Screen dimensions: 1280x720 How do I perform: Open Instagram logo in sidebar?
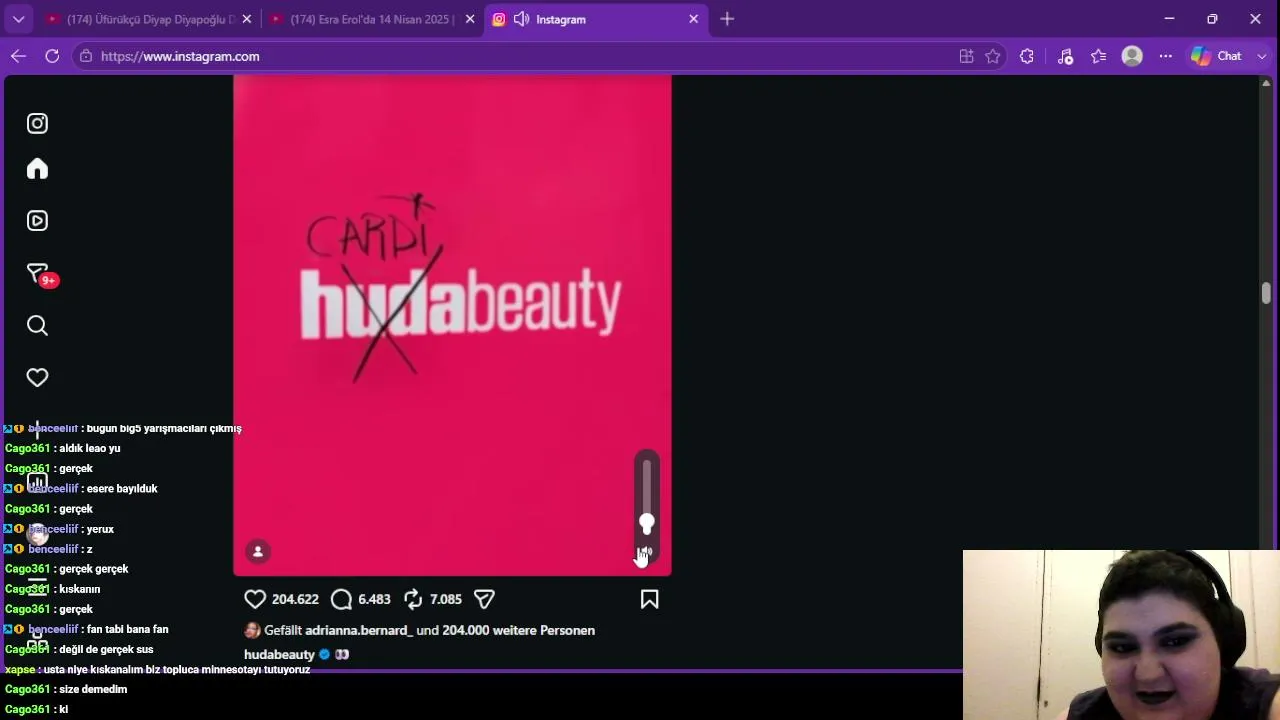pos(37,124)
